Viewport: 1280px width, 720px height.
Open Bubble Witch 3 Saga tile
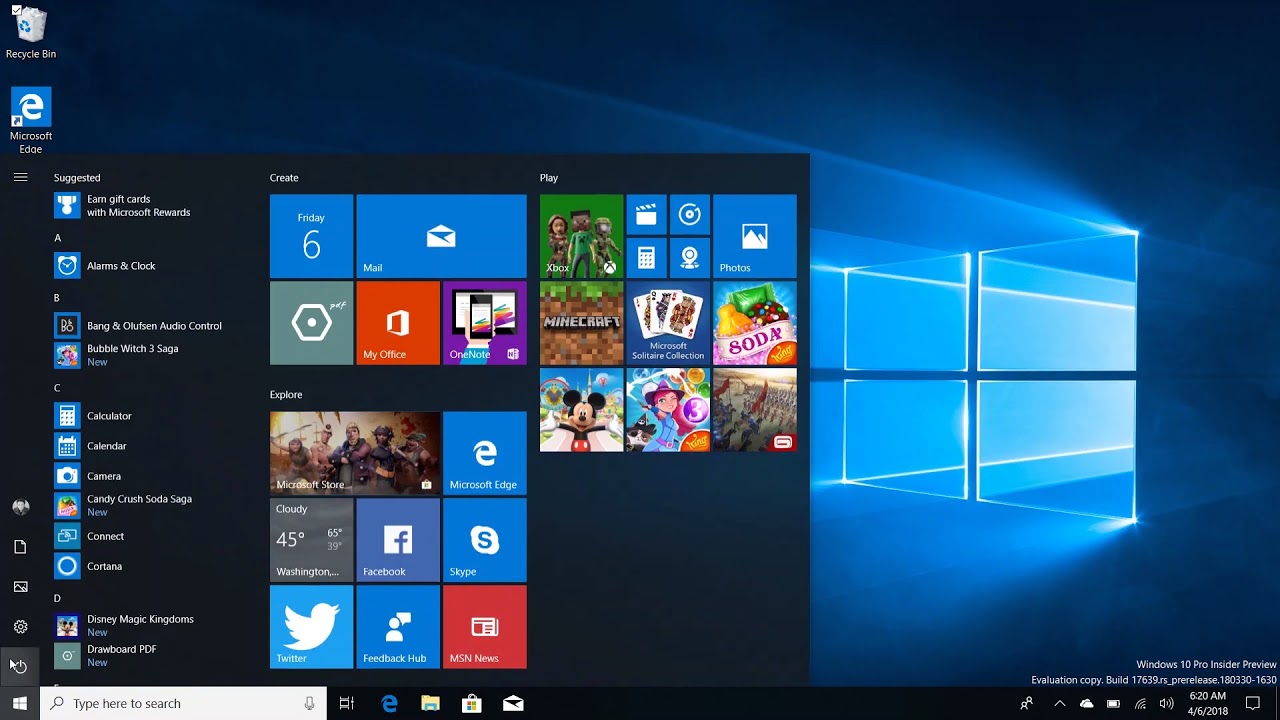[x=668, y=410]
